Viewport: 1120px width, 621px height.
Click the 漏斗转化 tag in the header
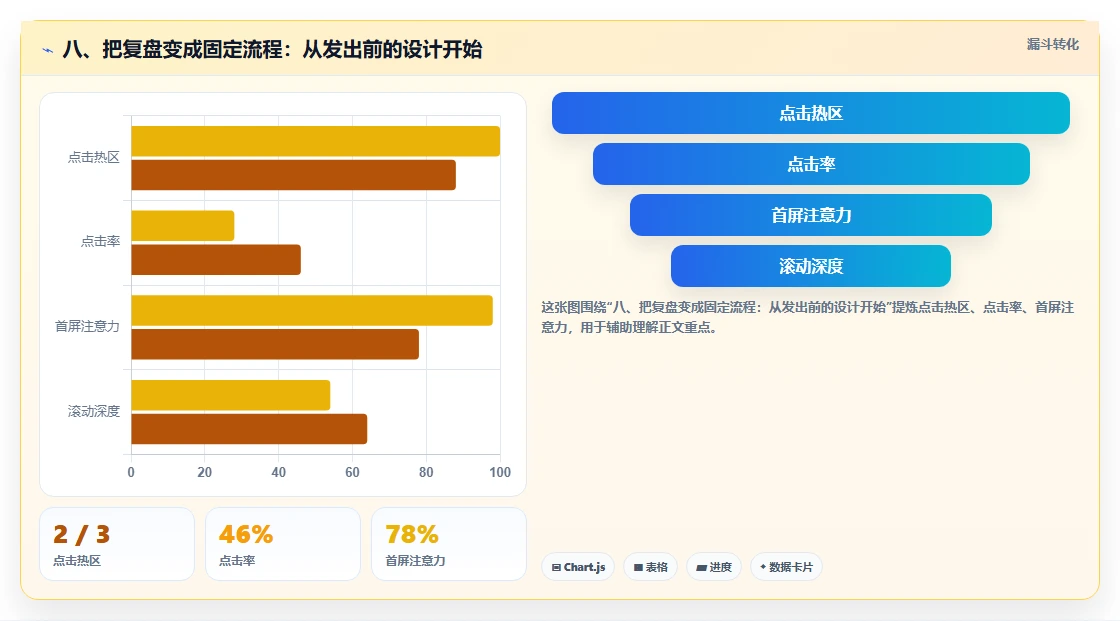tap(1052, 44)
